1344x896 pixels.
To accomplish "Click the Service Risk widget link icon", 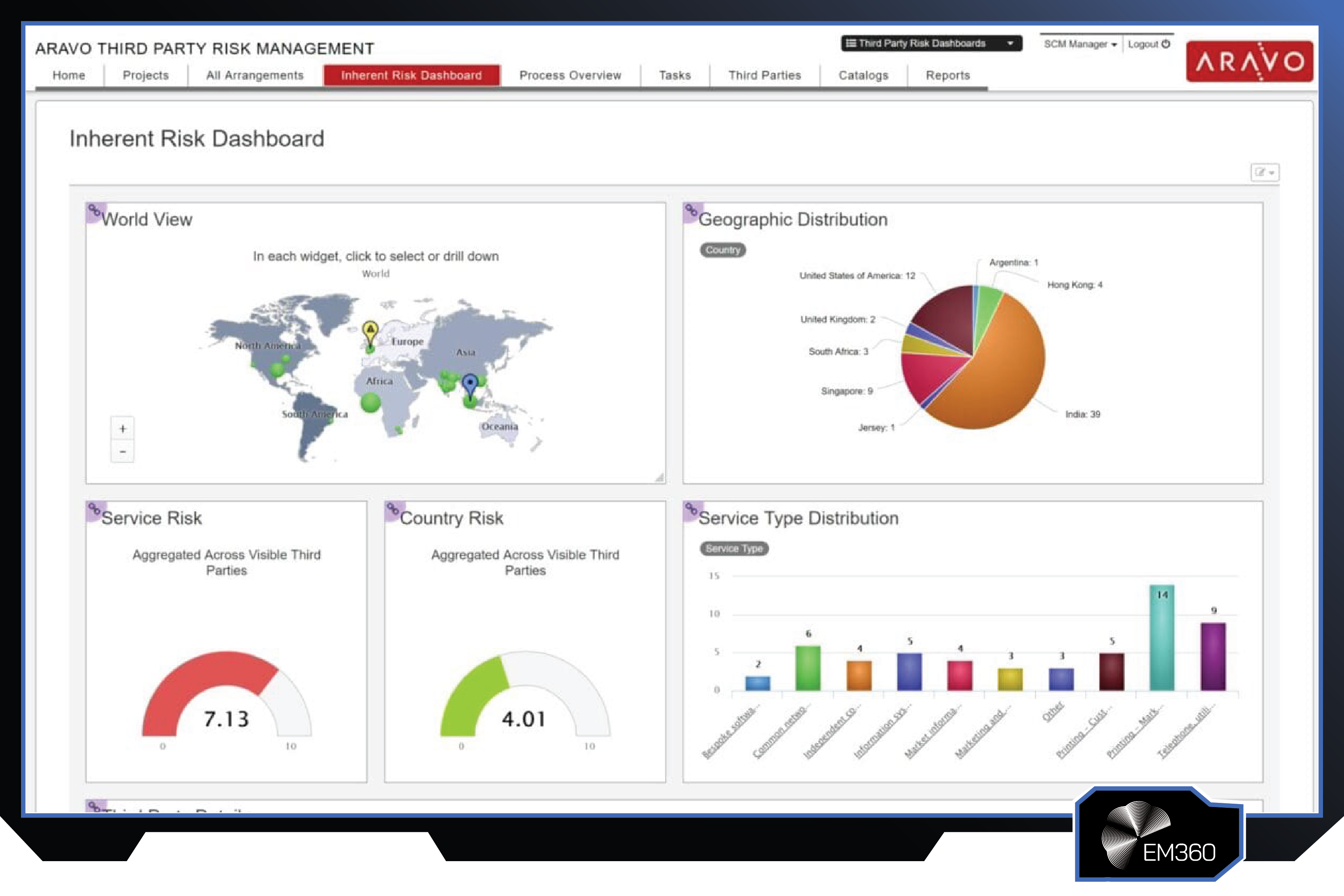I will [95, 509].
